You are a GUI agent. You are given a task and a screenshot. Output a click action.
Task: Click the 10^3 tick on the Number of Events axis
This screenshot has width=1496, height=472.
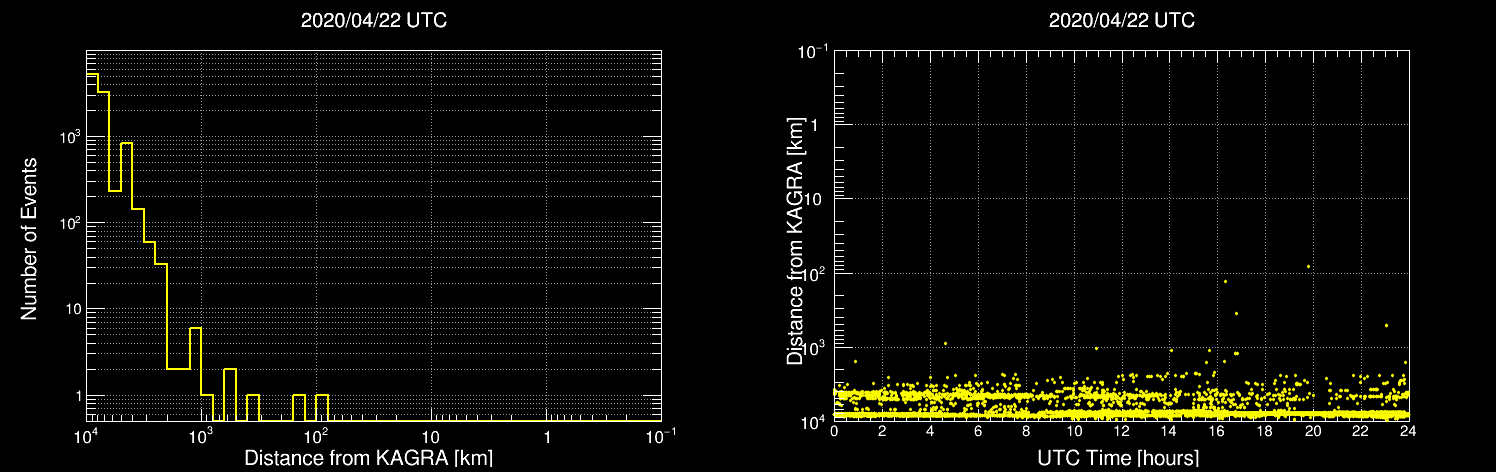[69, 137]
